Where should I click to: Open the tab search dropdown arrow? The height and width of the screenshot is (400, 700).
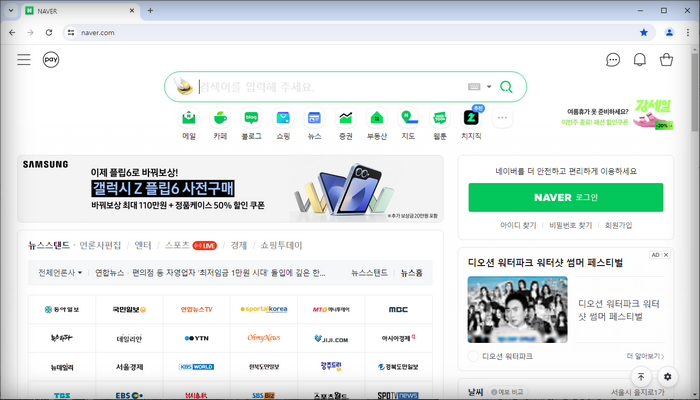pos(11,11)
